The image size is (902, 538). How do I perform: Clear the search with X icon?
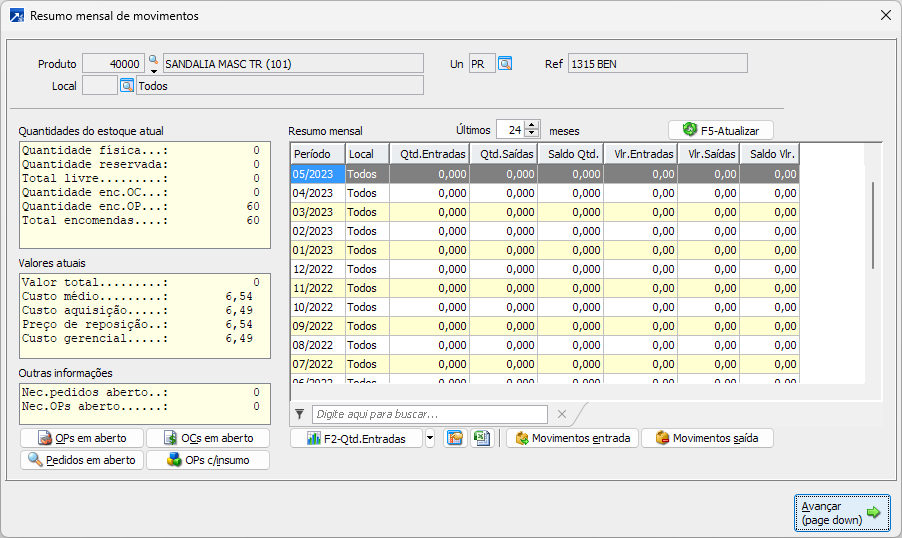(x=562, y=414)
